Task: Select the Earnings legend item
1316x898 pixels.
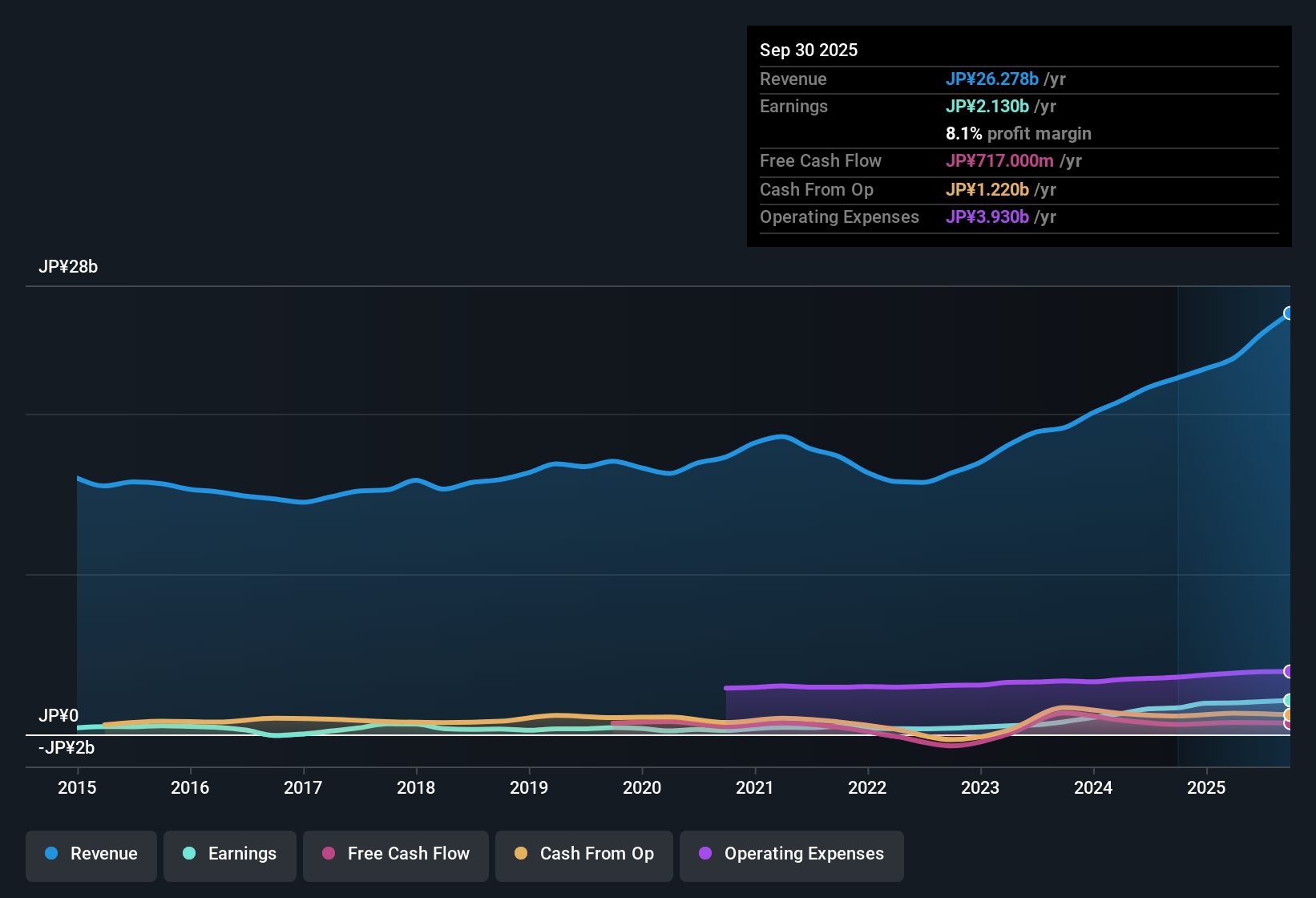Action: [x=229, y=854]
